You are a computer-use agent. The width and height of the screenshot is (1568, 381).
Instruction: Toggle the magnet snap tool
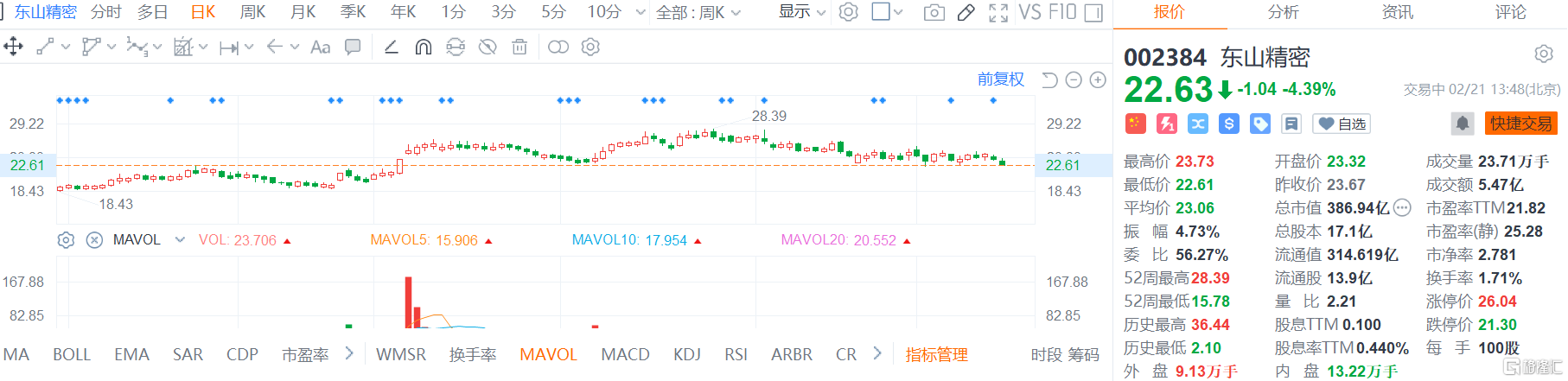click(424, 47)
